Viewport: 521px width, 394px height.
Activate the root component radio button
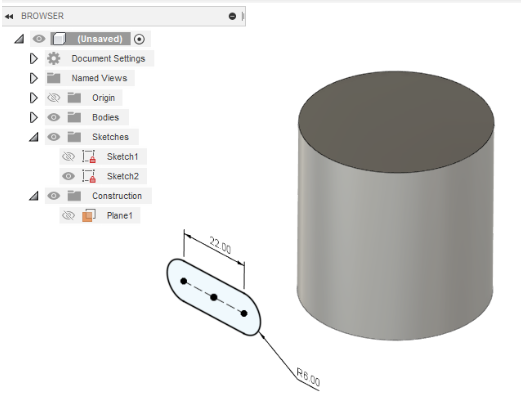click(139, 39)
